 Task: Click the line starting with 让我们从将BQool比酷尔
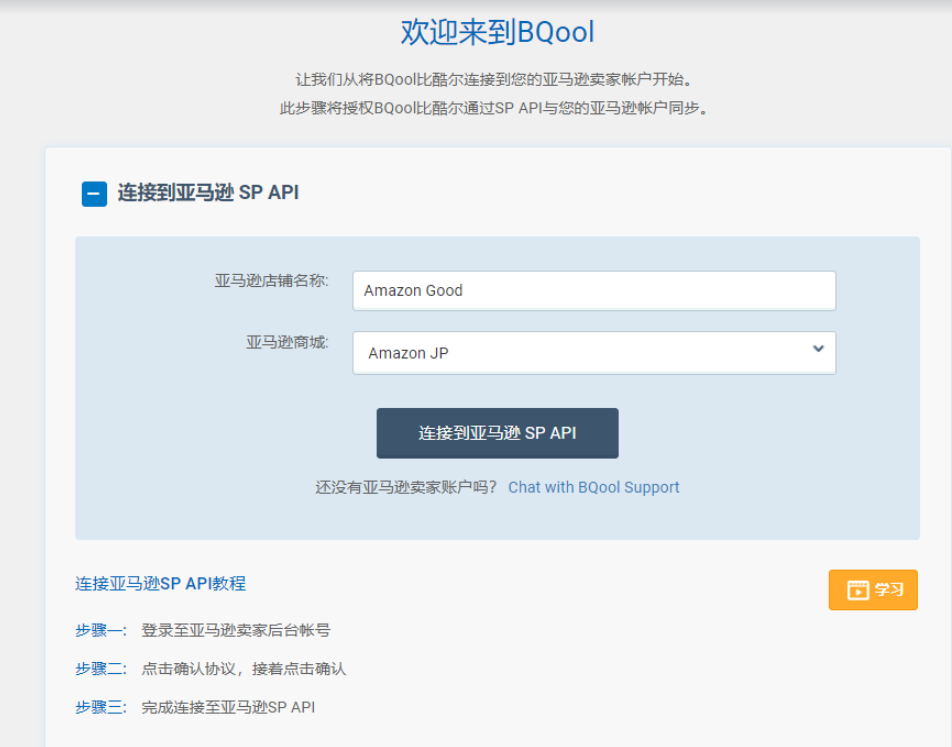[x=494, y=80]
